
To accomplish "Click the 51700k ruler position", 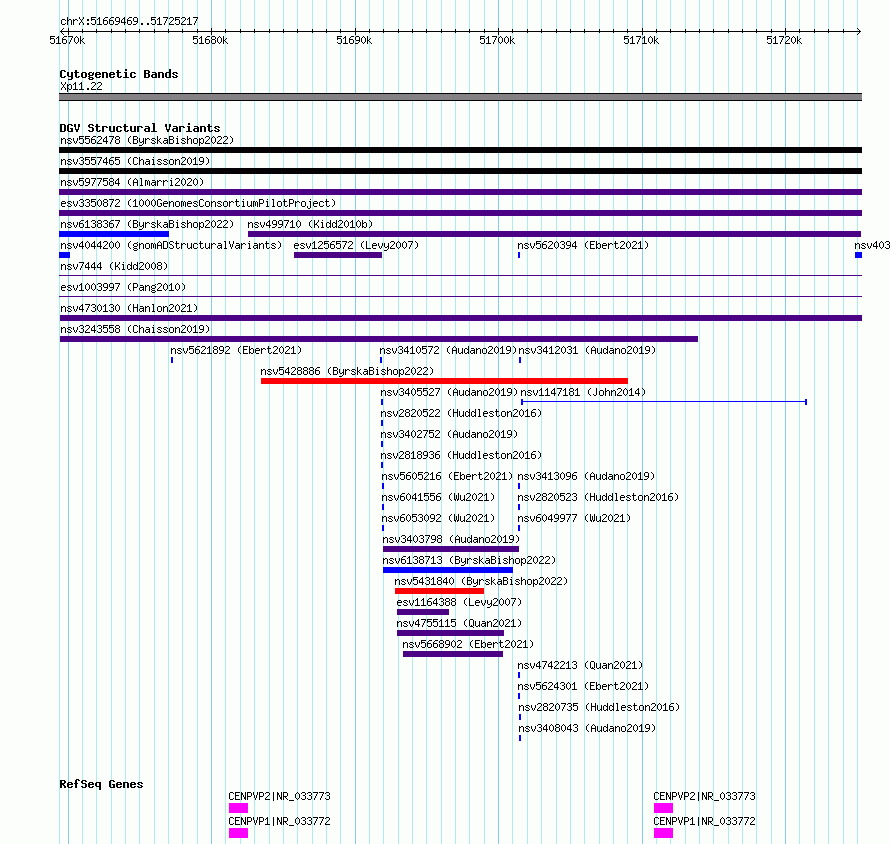I will pyautogui.click(x=497, y=40).
